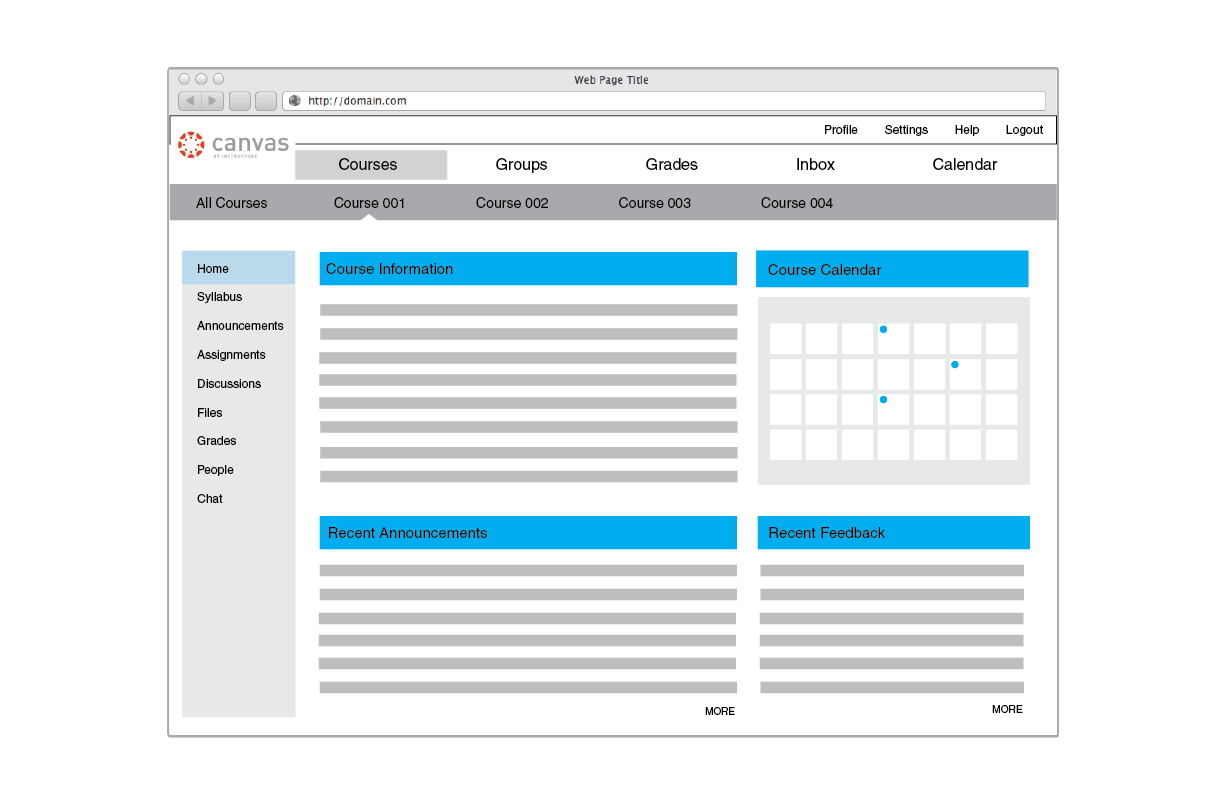Click the Canvas logo

point(233,145)
